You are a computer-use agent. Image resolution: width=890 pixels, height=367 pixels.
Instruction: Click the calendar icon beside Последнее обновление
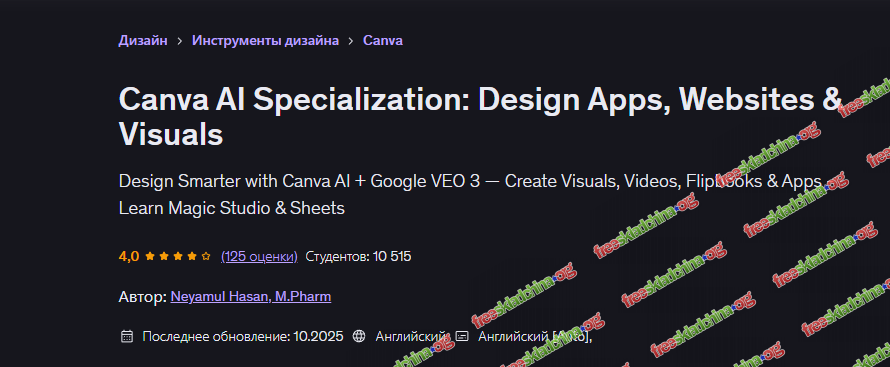pos(127,336)
